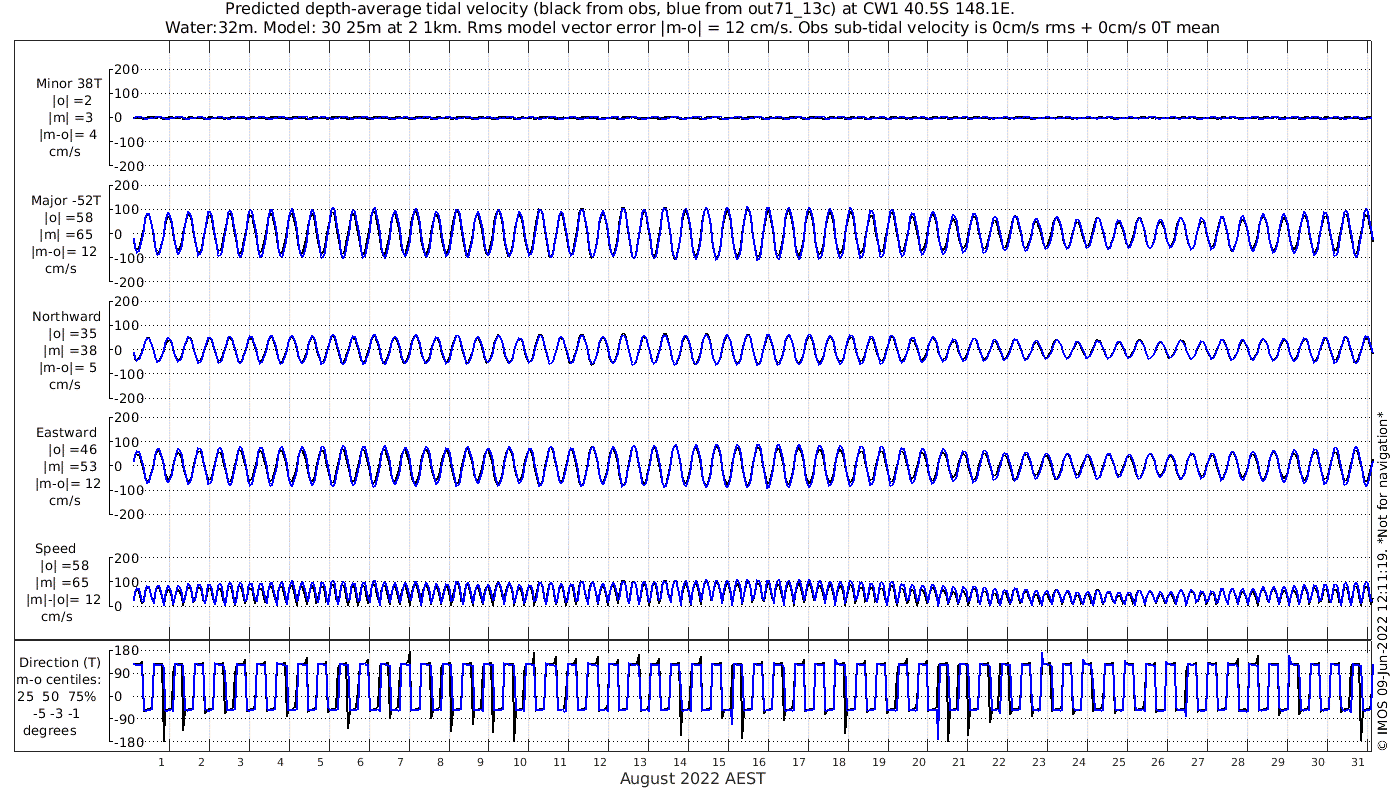Screen dimensions: 1400x800
Task: Click day '17' on the date axis
Action: tap(799, 762)
